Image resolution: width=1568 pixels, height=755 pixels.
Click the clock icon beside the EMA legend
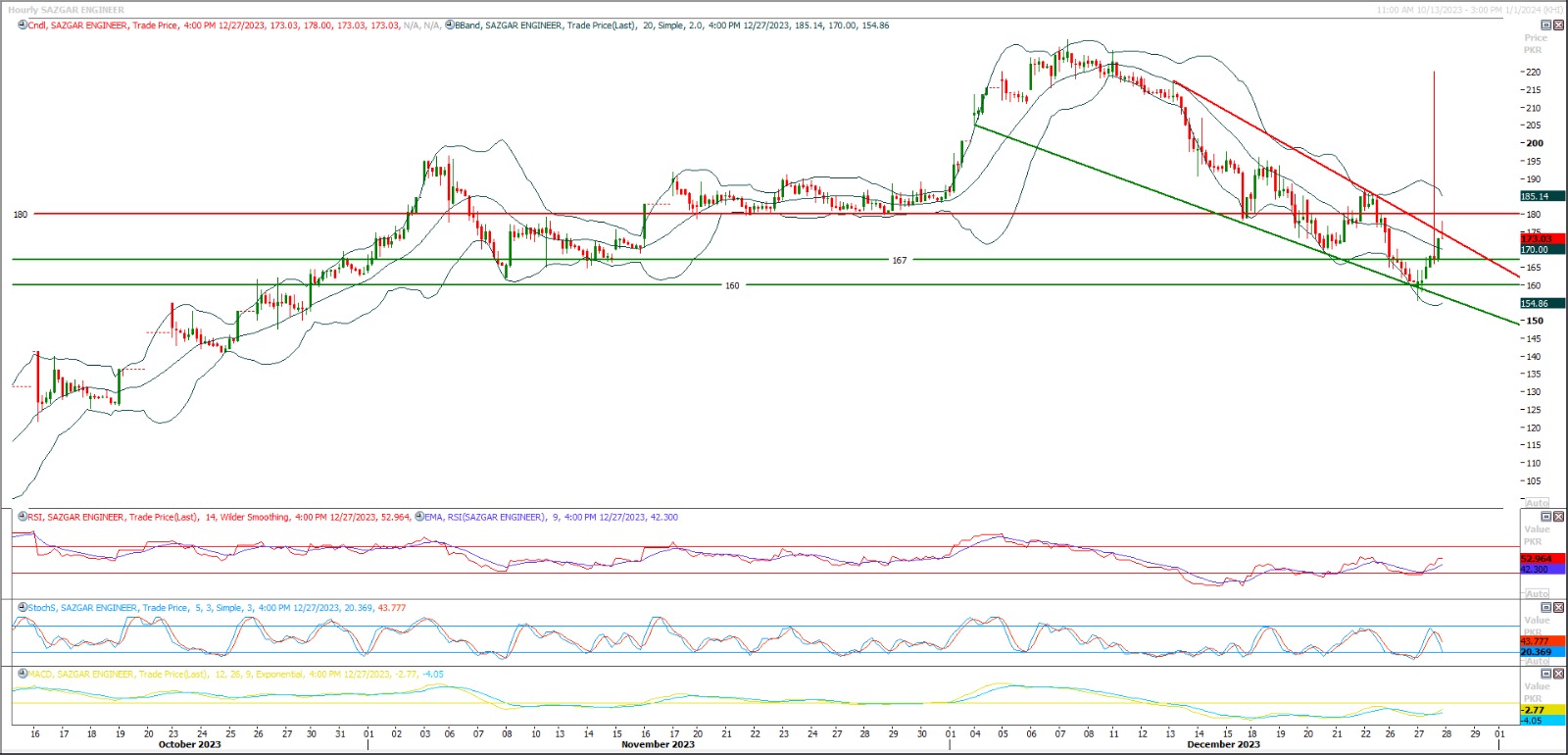pos(419,517)
